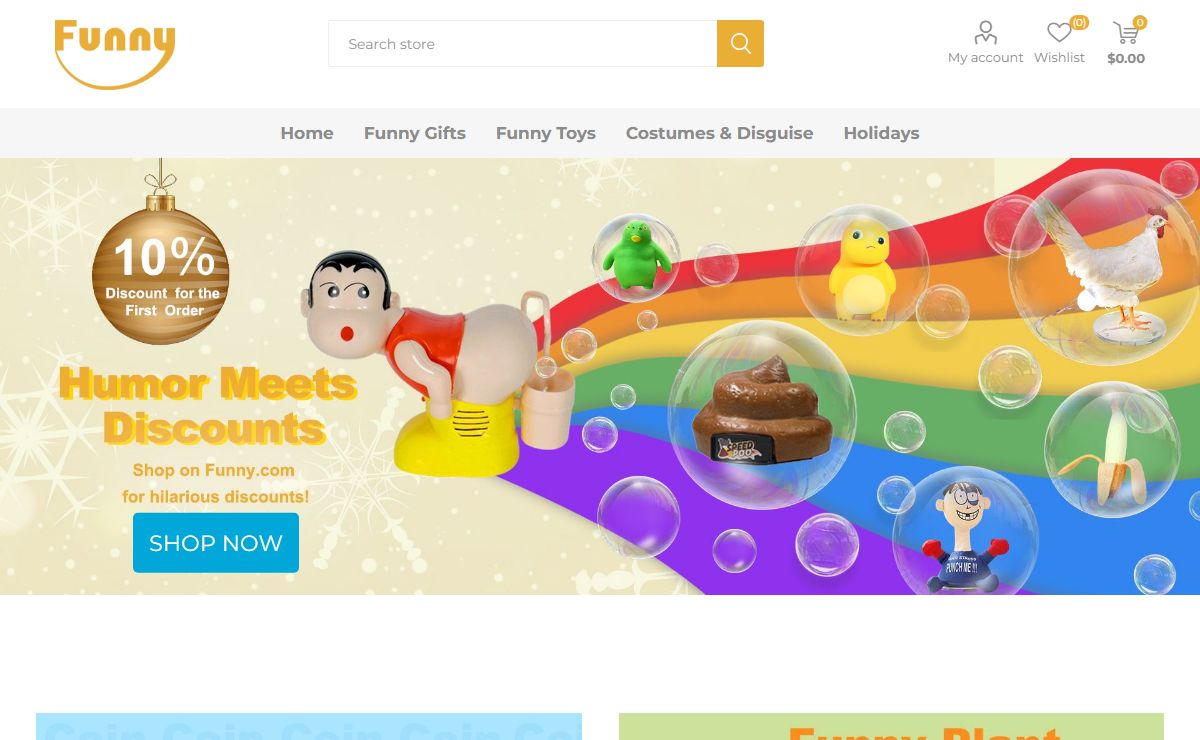Open the Funny Gifts menu
This screenshot has width=1200, height=740.
415,133
